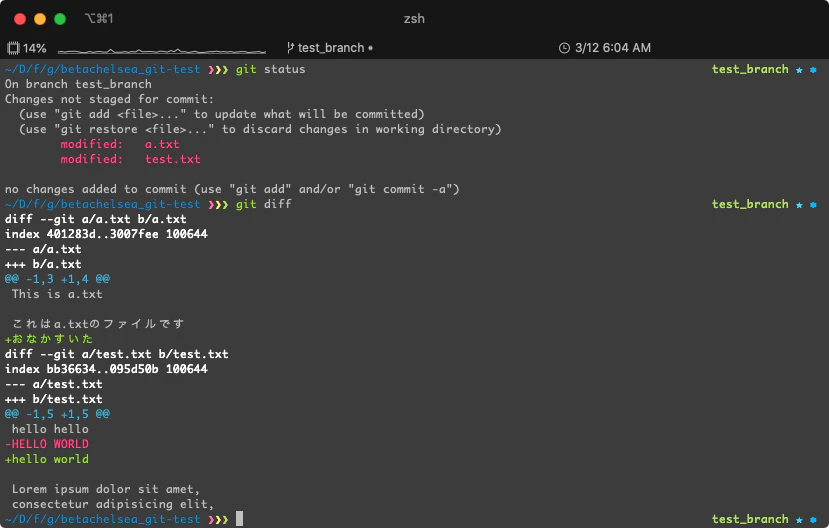Click the 'これはa.txtのファイルです' line

point(98,324)
